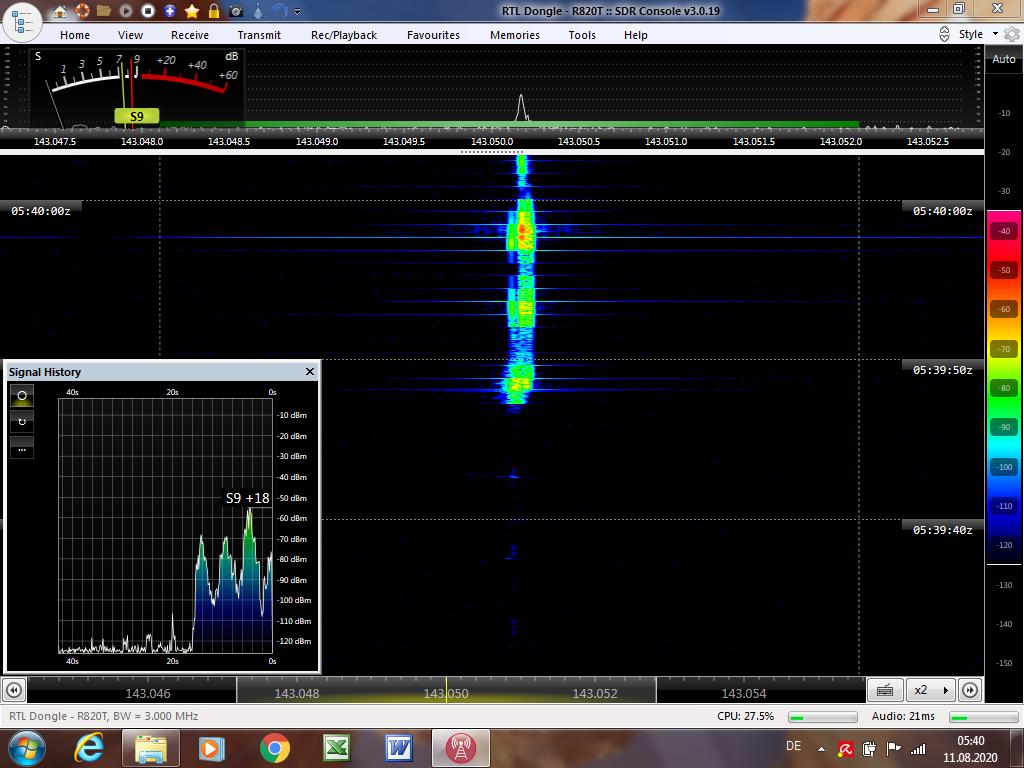1024x768 pixels.
Task: Click the S9 +18 peak label in graph
Action: [x=248, y=498]
